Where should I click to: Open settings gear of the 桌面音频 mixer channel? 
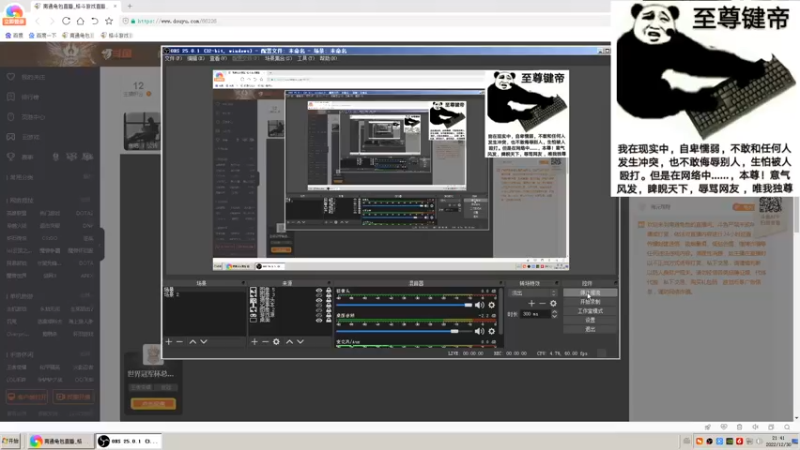[491, 331]
